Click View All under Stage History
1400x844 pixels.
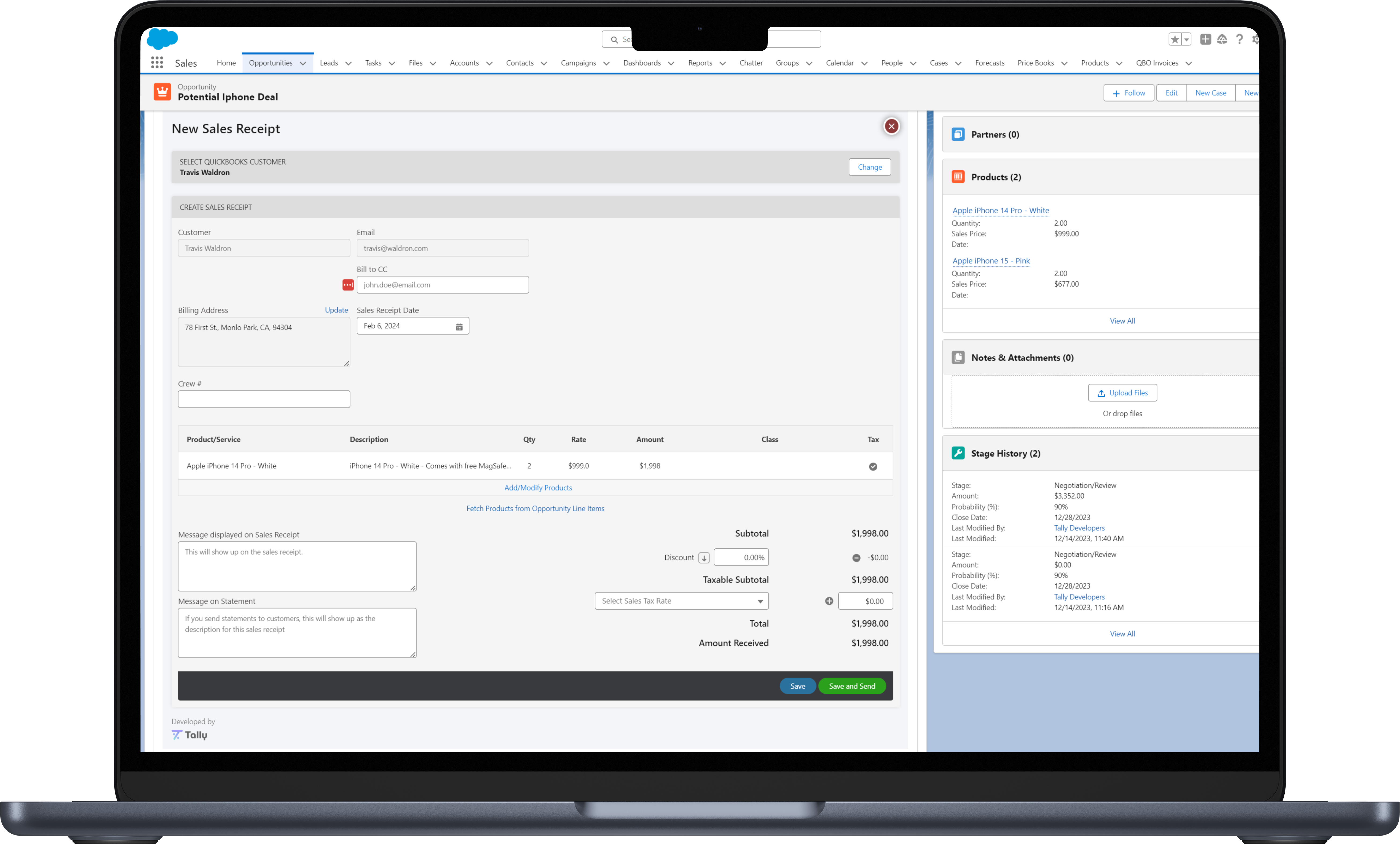click(1123, 634)
